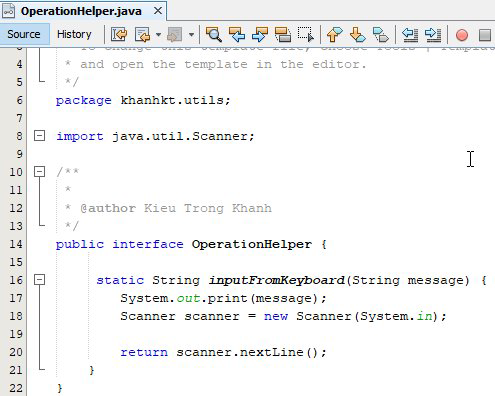Shift line right toolbar icon
This screenshot has width=495, height=396.
pos(433,34)
